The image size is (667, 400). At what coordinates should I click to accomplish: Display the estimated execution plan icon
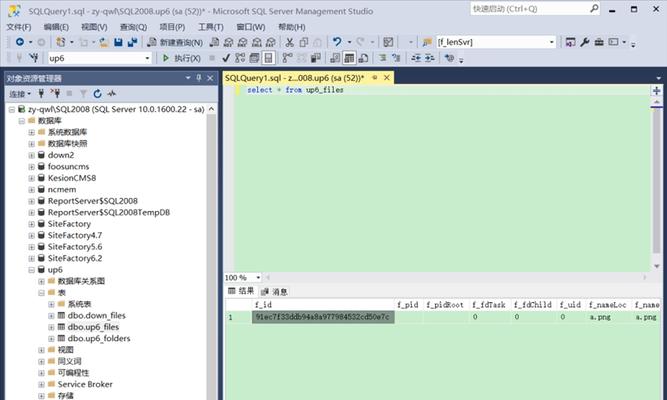click(240, 58)
